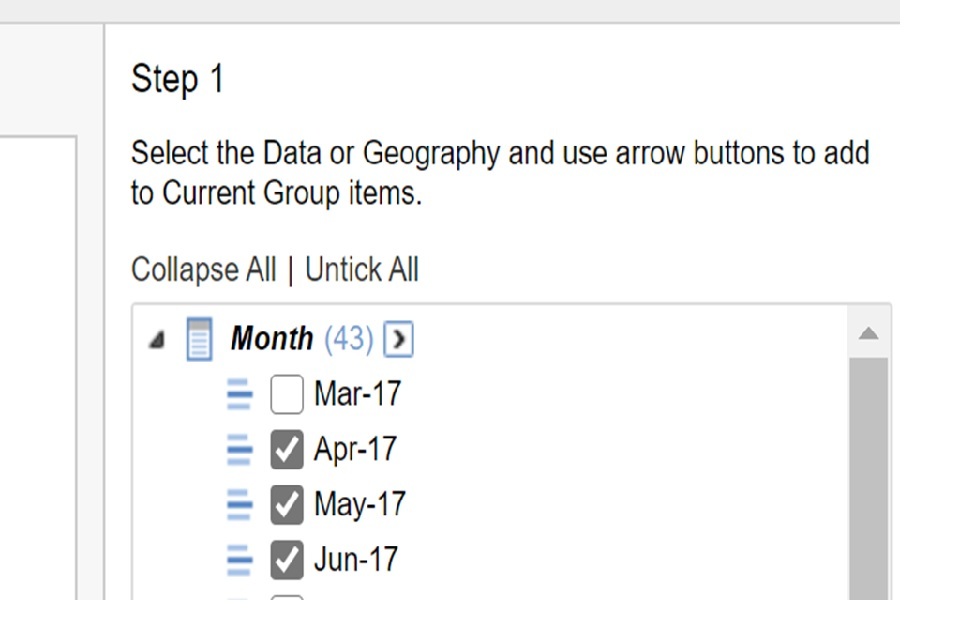Click the drag handle beside Mar-17
The width and height of the screenshot is (960, 640).
click(239, 395)
